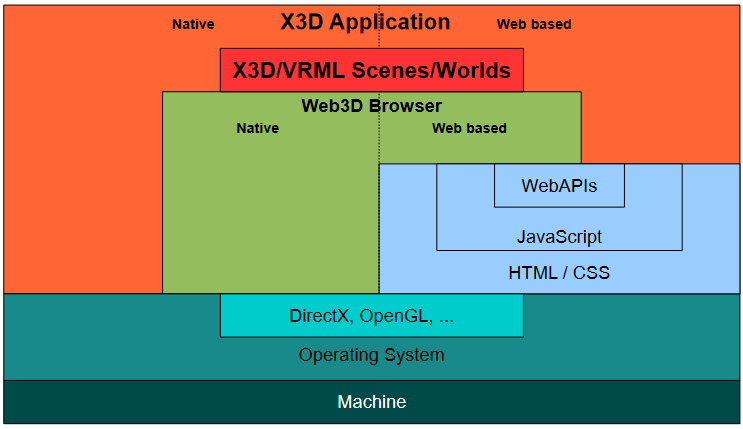Click the dark Machine layer label
Image resolution: width=743 pixels, height=429 pixels.
tap(371, 402)
